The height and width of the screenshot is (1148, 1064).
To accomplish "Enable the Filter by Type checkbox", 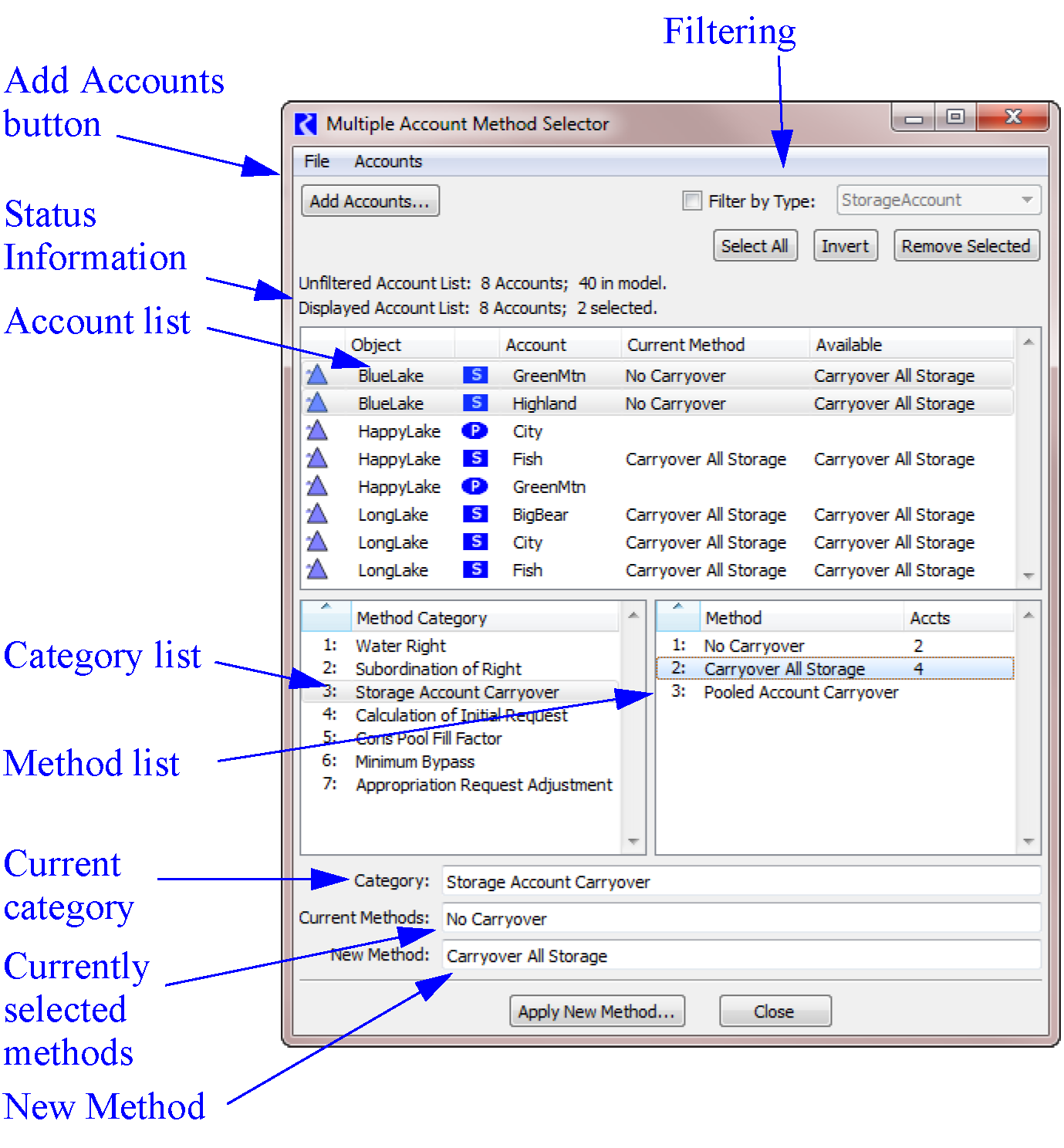I will (x=692, y=201).
